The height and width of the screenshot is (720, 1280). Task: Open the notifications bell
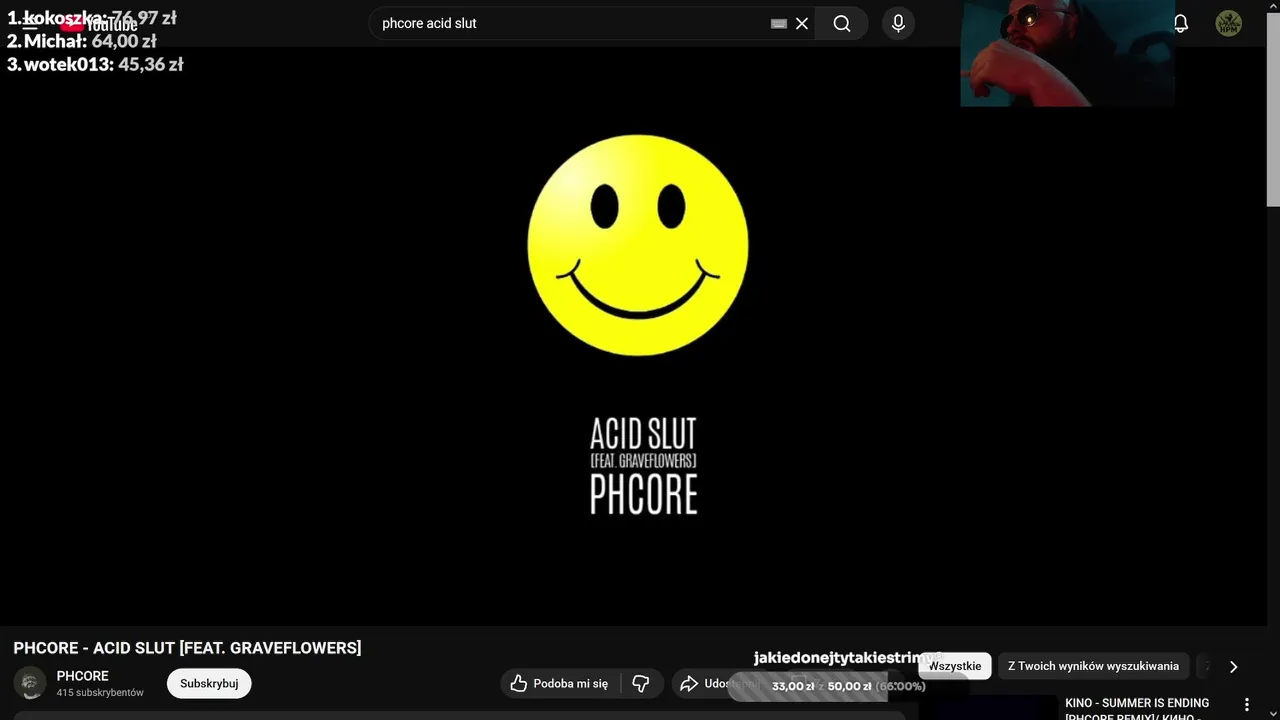click(x=1181, y=23)
